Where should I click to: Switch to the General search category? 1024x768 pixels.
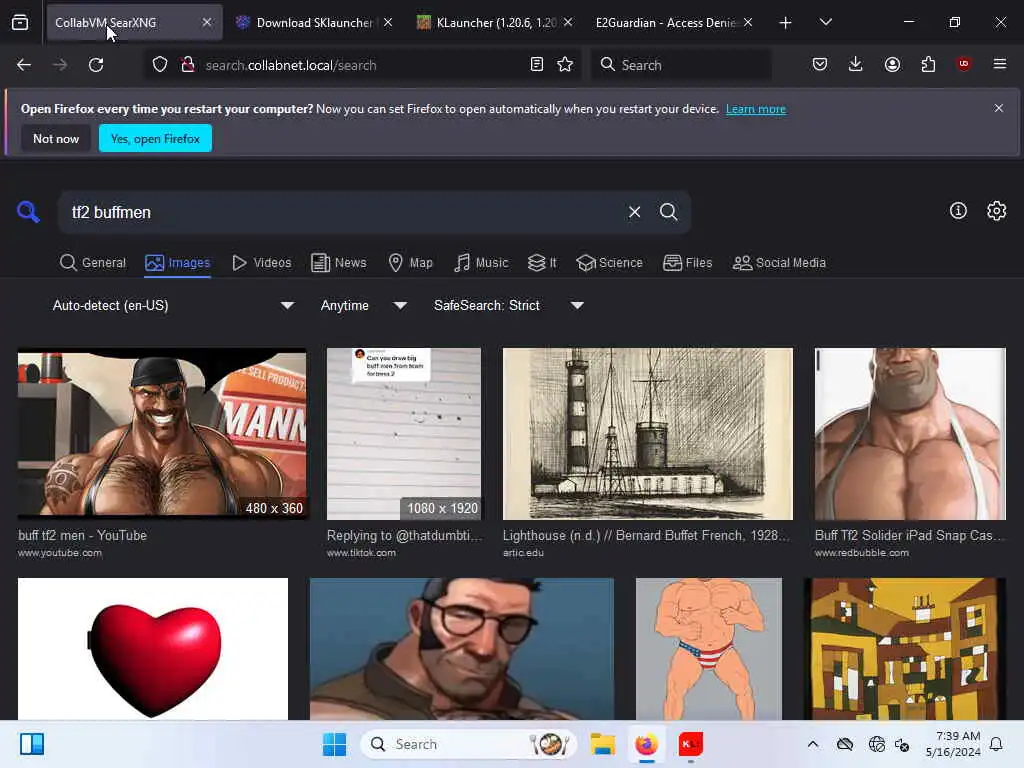click(x=93, y=263)
